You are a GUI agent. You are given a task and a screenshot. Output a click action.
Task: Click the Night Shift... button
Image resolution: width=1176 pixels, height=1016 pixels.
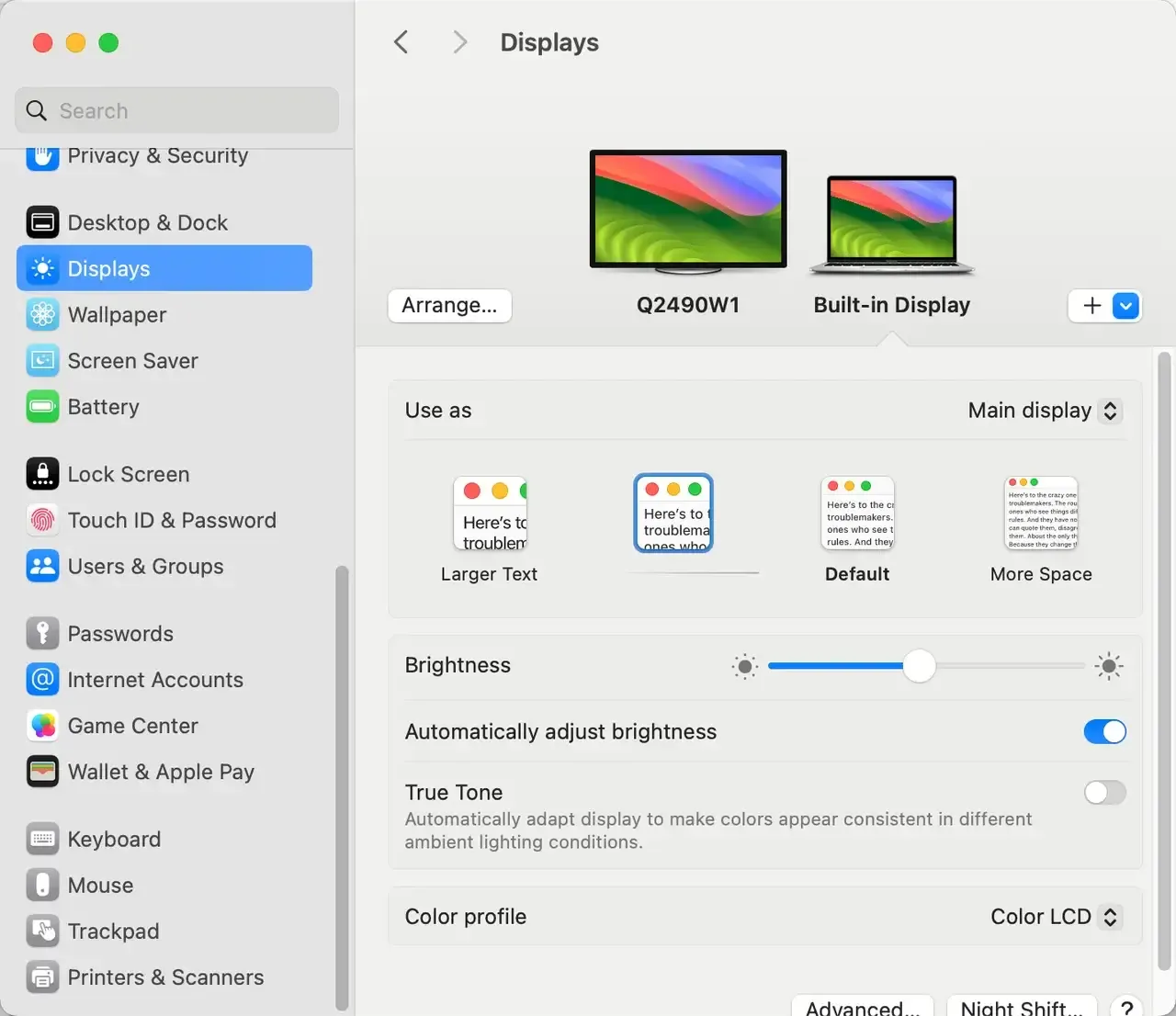point(1022,1007)
